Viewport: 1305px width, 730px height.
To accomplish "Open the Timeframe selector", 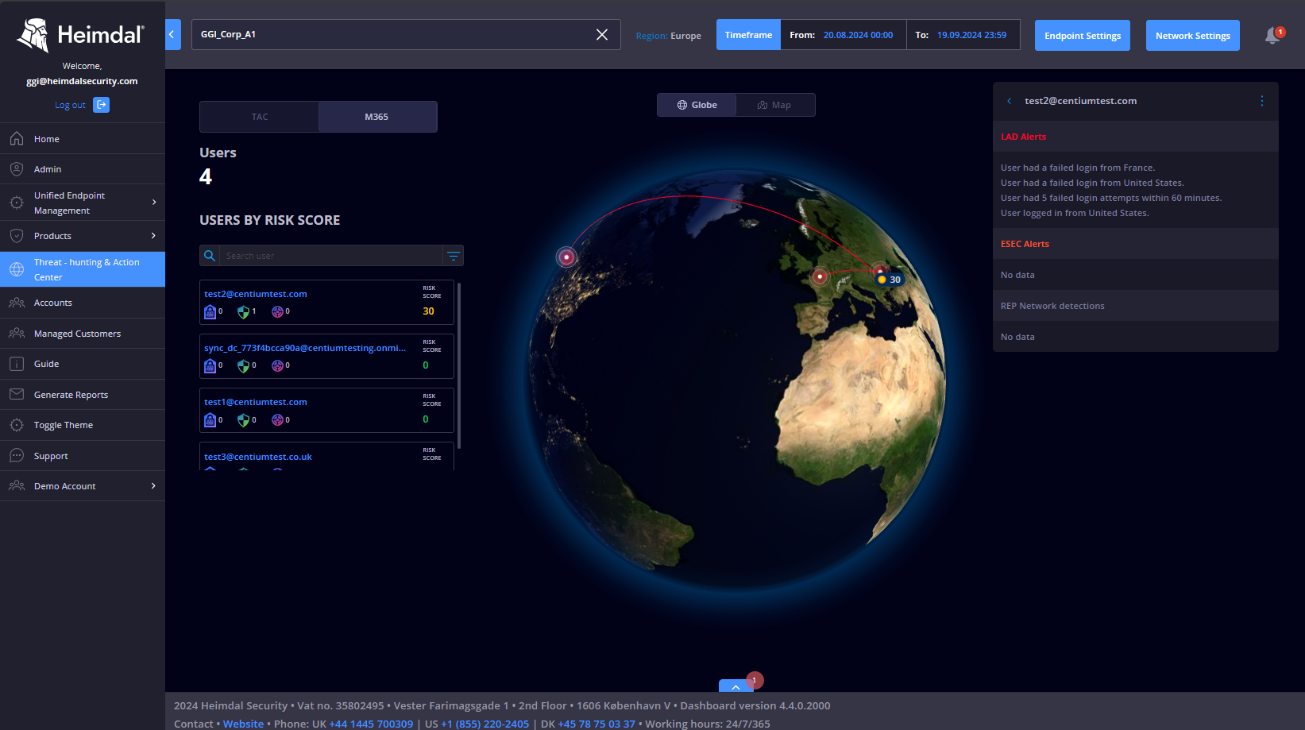I will [x=748, y=35].
